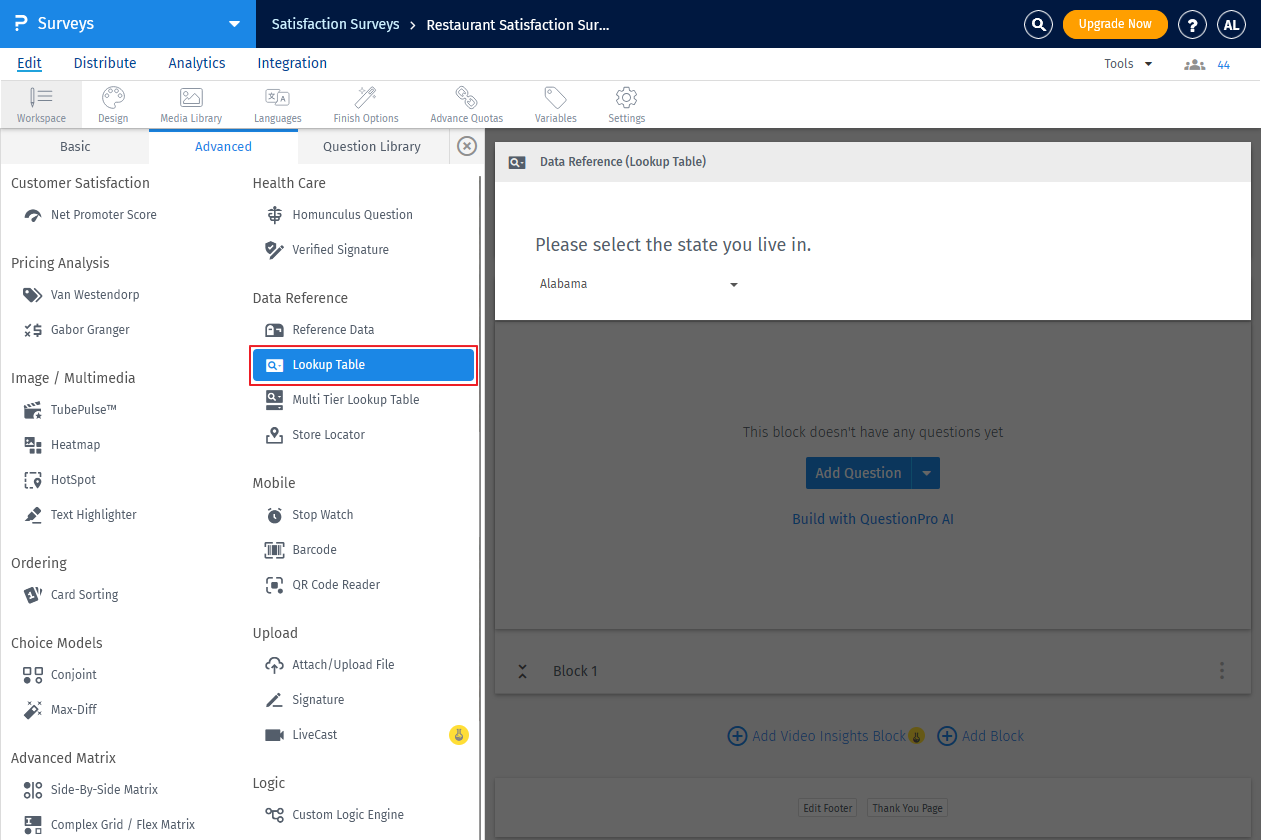This screenshot has height=840, width=1261.
Task: Close the question type panel
Action: 467,147
